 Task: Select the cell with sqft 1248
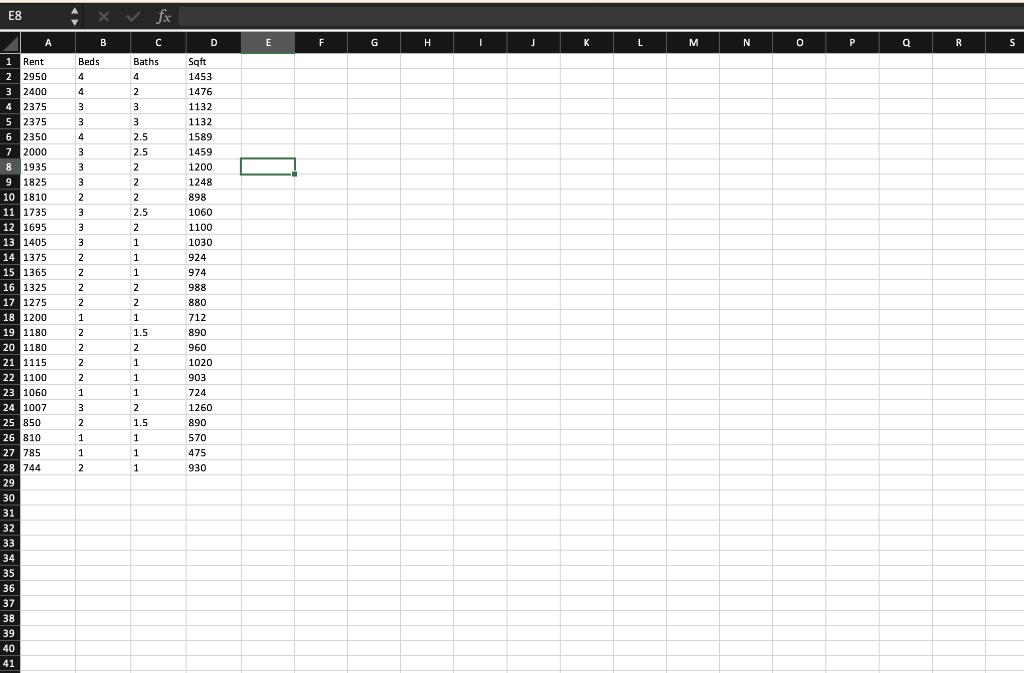214,181
